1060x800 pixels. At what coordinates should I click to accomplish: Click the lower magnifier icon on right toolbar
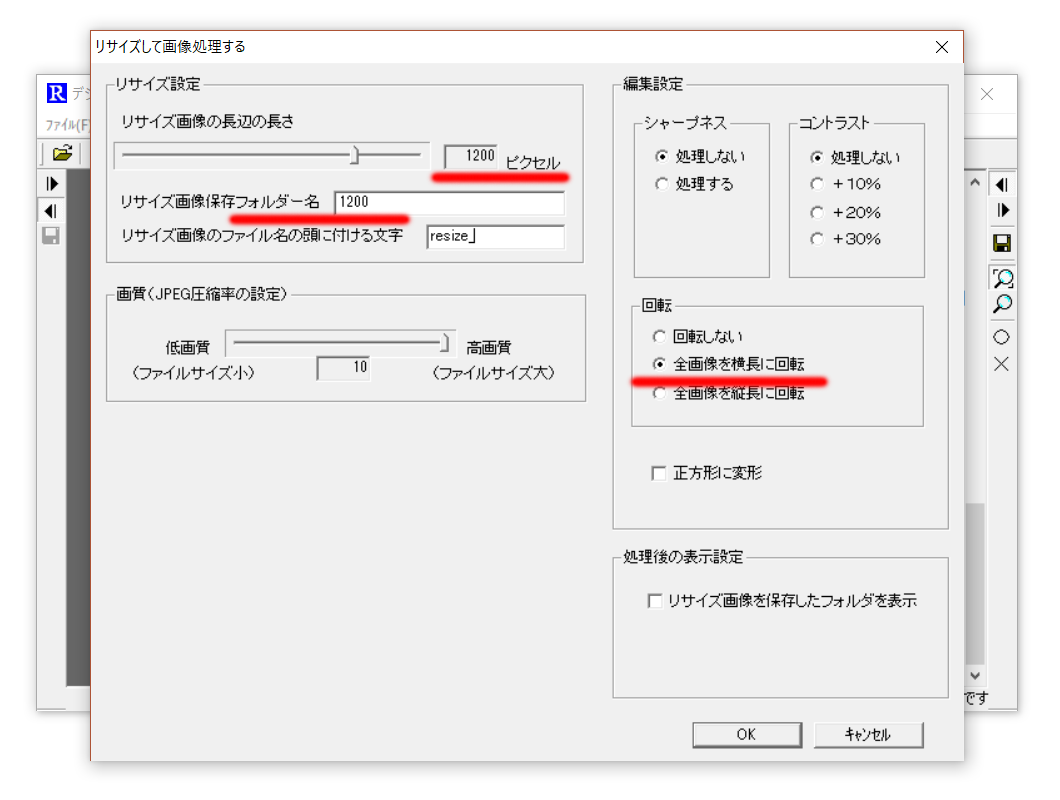pos(1002,304)
